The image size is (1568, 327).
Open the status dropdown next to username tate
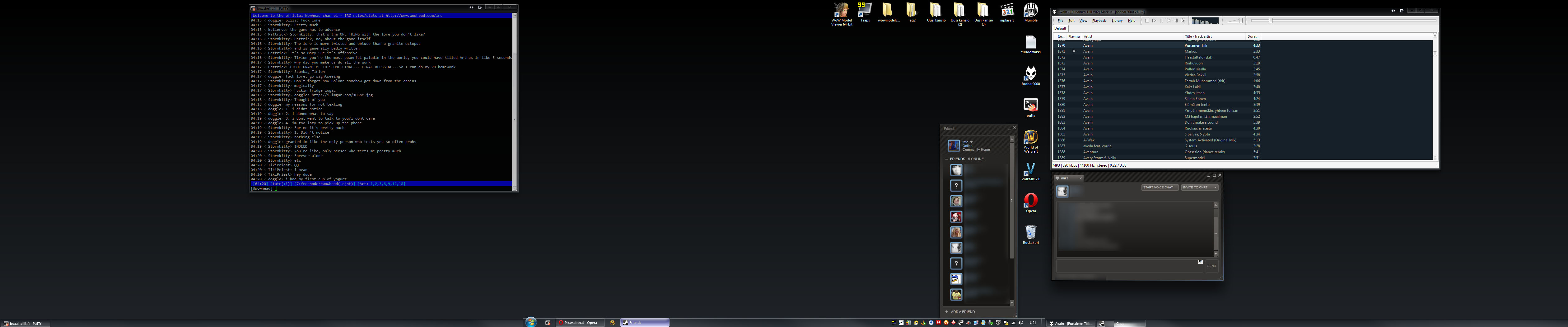point(972,142)
